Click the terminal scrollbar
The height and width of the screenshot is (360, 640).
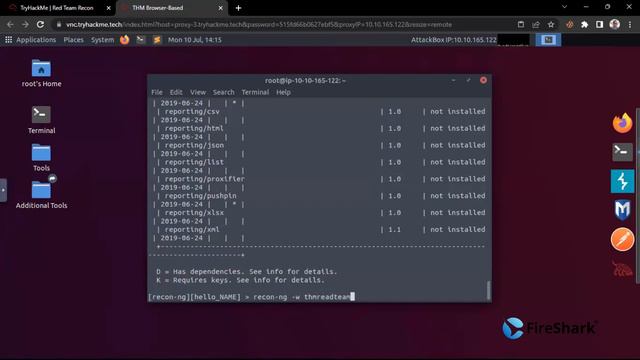tap(488, 290)
